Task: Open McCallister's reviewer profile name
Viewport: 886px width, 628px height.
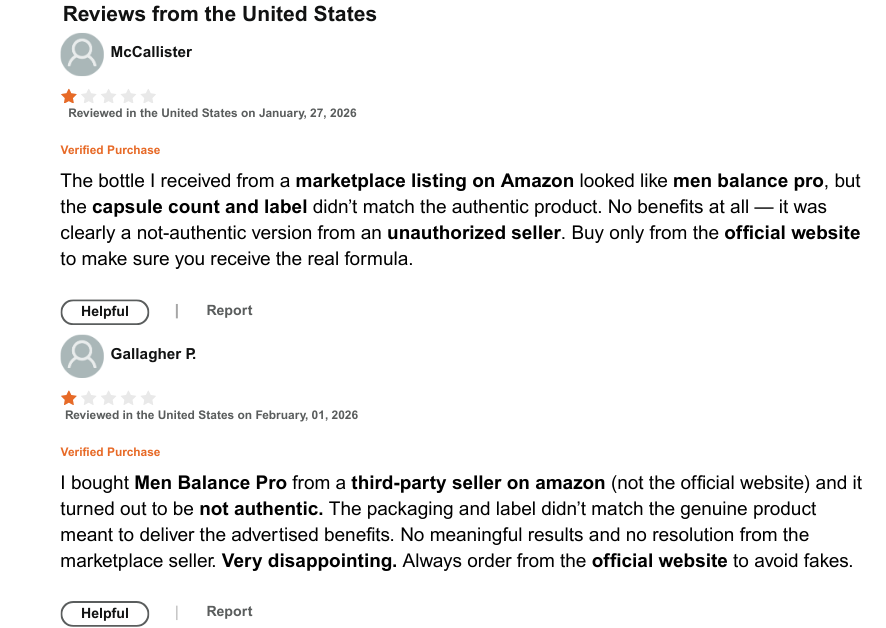Action: tap(151, 52)
